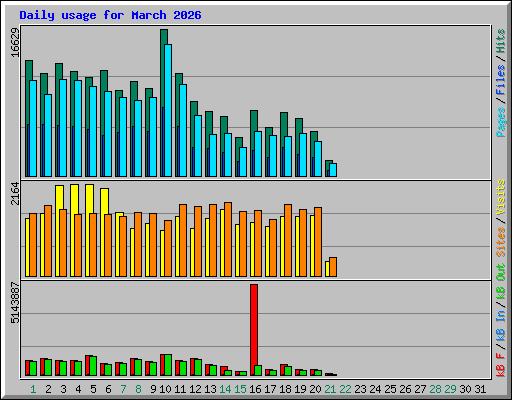Click the cyan files bar for day 10
This screenshot has width=512, height=400.
click(168, 110)
